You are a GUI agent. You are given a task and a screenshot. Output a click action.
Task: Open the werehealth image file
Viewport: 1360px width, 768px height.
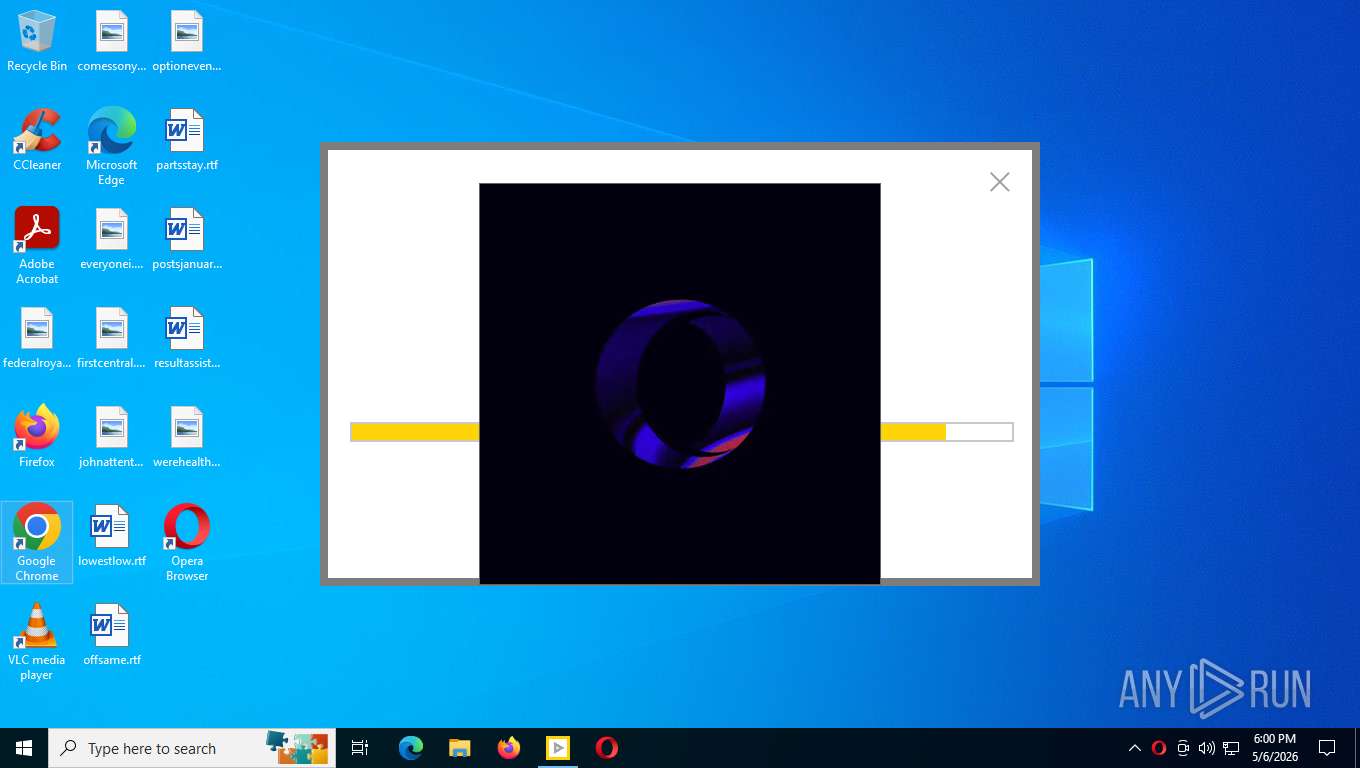[187, 437]
